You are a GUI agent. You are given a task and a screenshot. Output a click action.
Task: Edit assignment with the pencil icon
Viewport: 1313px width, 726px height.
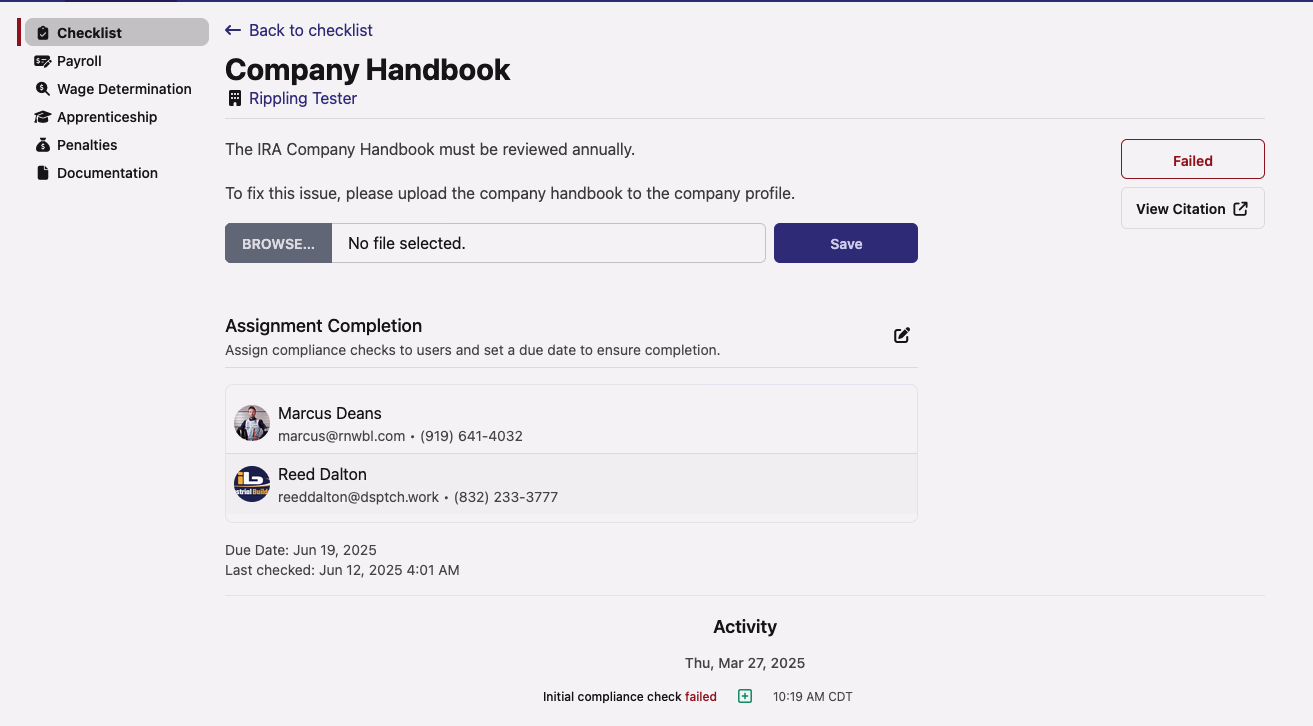[902, 335]
